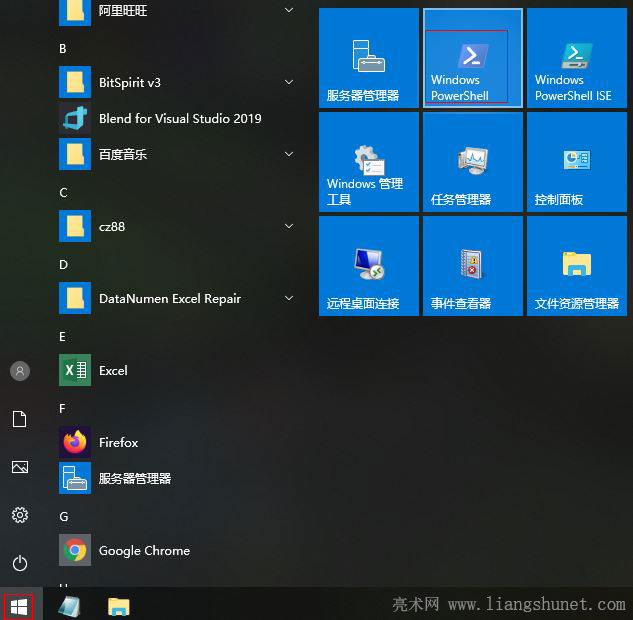Click the letter B section header
The height and width of the screenshot is (620, 633).
(x=63, y=49)
